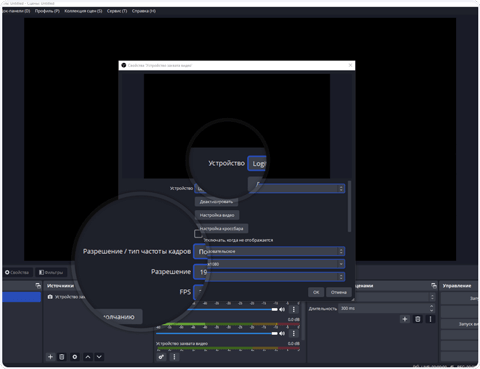Image resolution: width=480 pixels, height=369 pixels.
Task: Click the Свойства source toolbar button
Action: [x=17, y=272]
